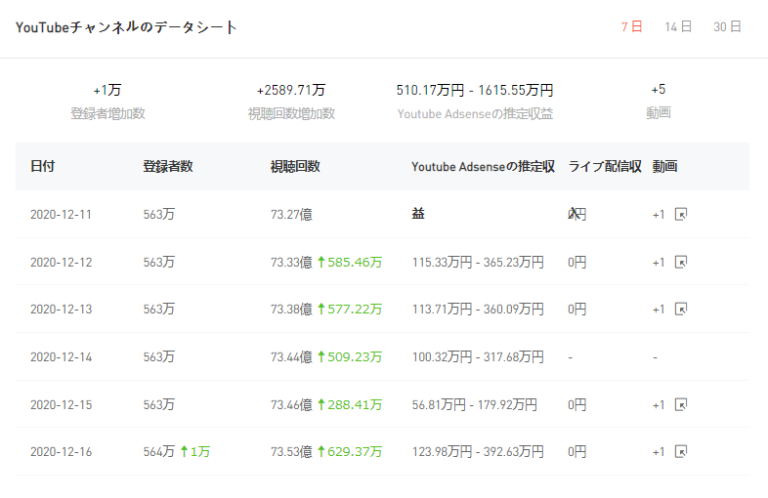Viewport: 768px width, 498px height.
Task: Switch to the 14日 range tab
Action: 678,27
